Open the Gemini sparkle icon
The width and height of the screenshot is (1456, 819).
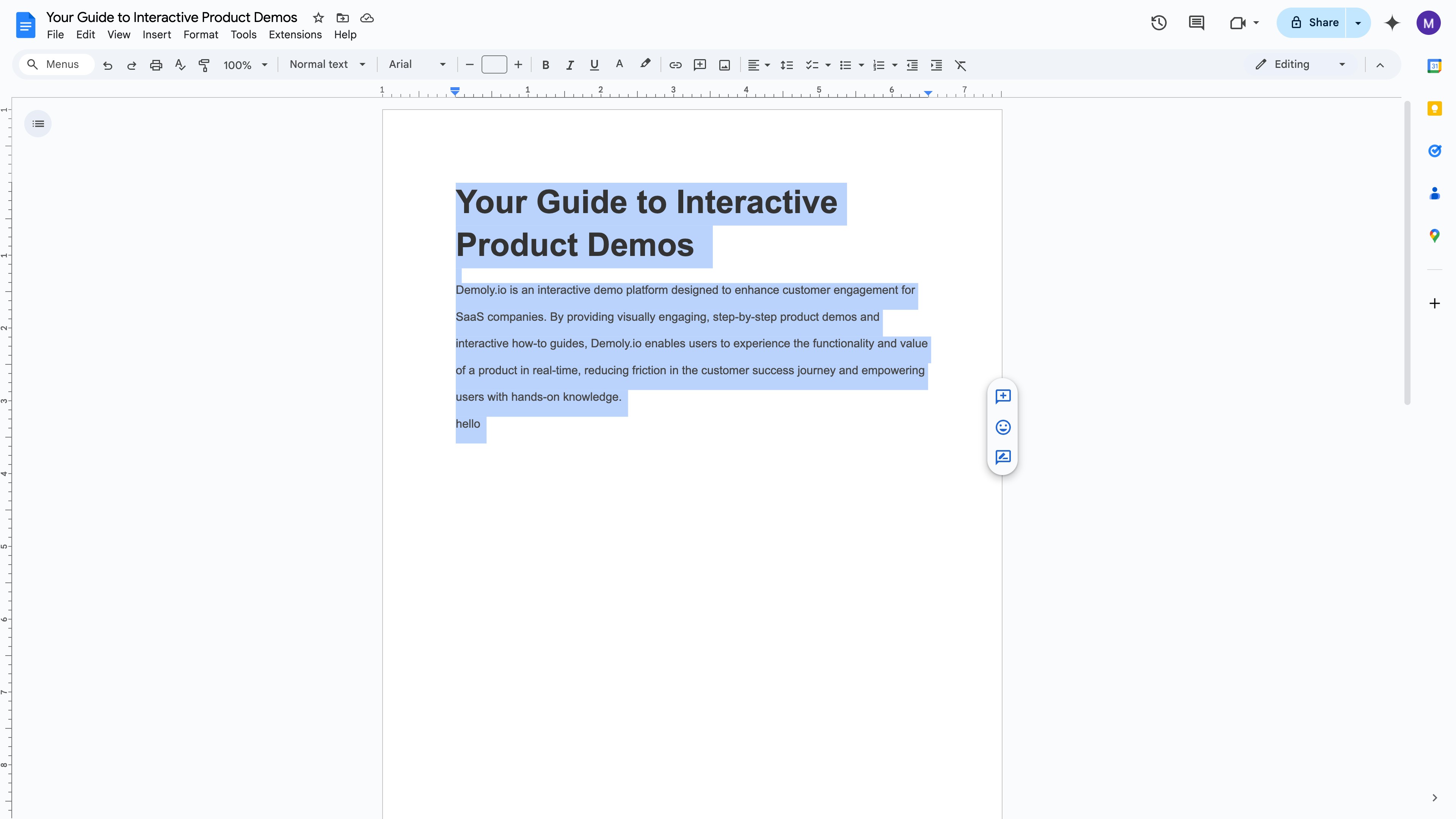coord(1392,23)
